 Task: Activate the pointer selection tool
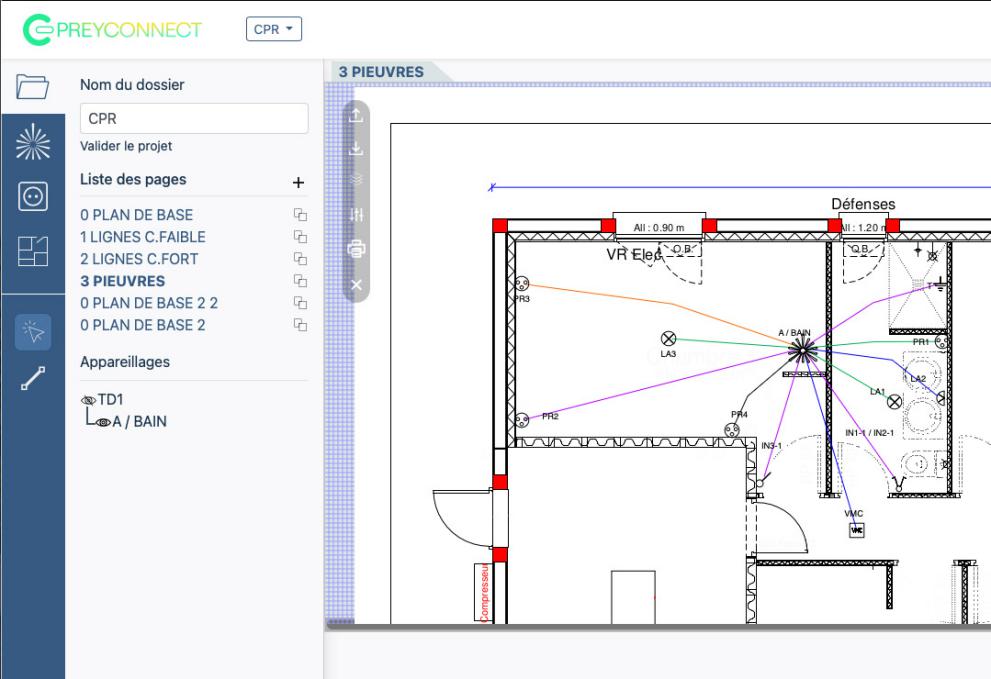tap(33, 332)
